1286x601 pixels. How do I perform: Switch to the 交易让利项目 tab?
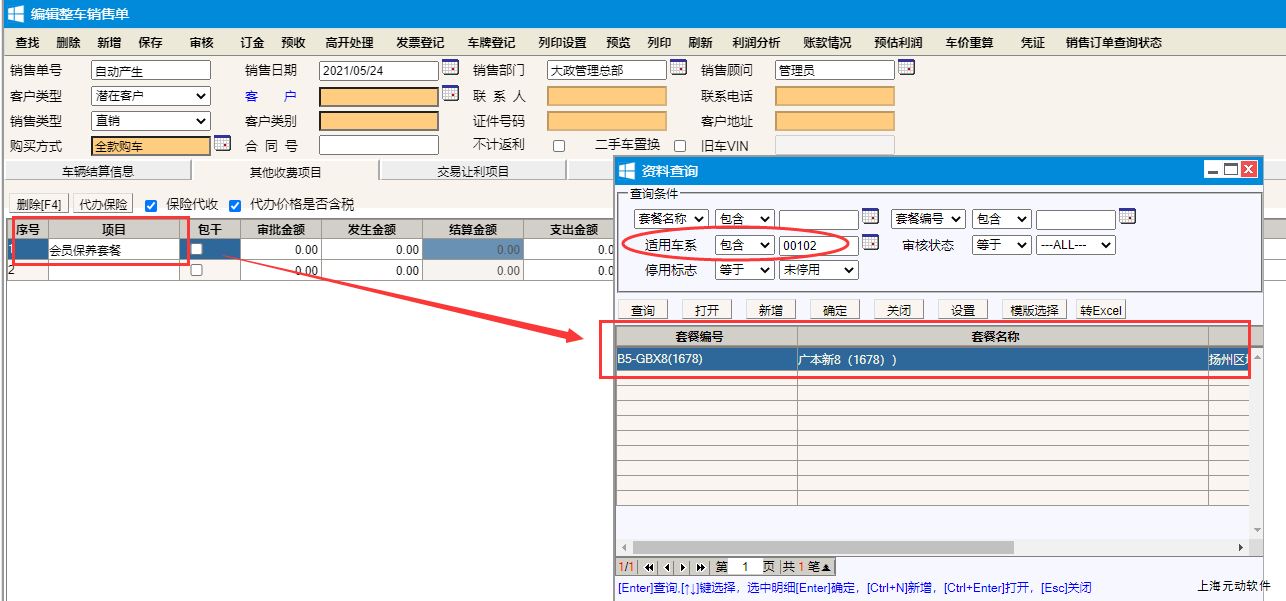point(473,171)
